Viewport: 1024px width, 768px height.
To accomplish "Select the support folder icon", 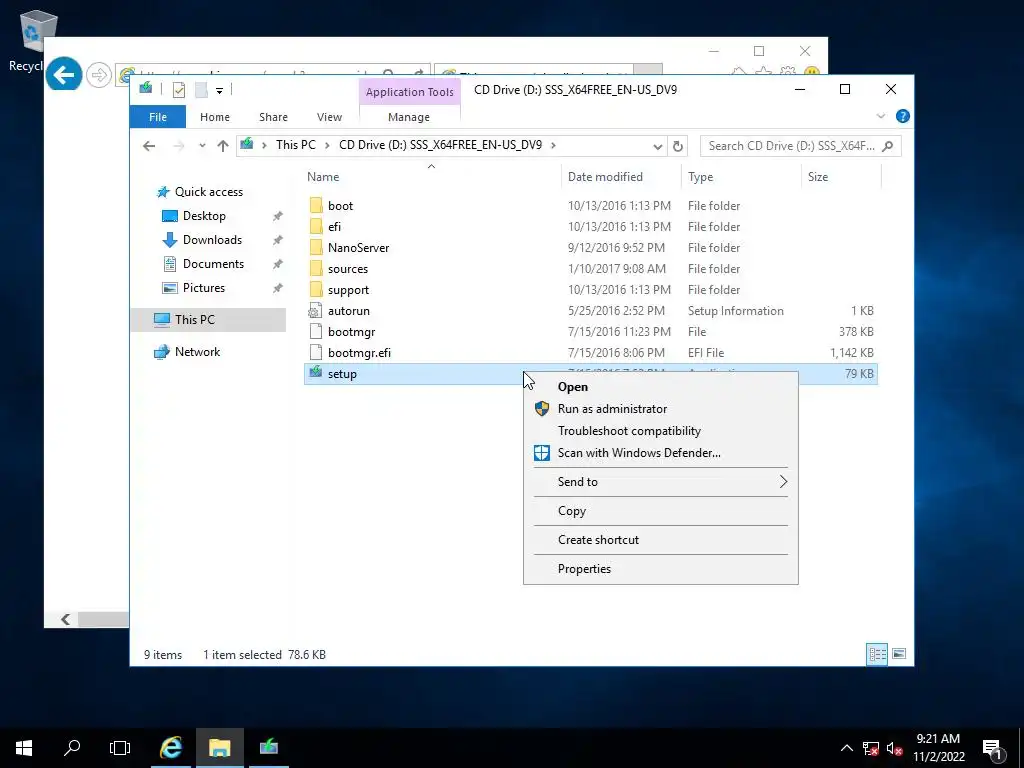I will coord(316,289).
